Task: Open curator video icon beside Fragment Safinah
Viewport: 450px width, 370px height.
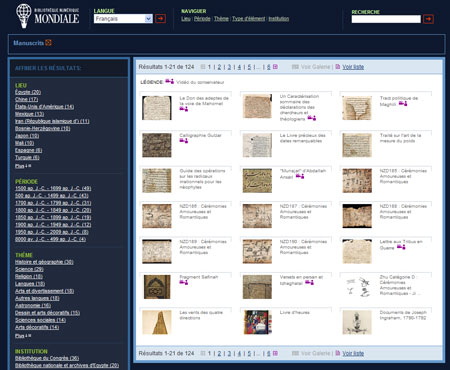Action: tap(184, 283)
